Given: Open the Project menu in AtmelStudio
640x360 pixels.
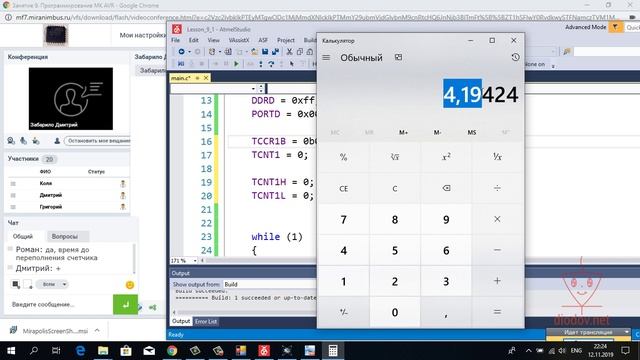Looking at the screenshot, I should [286, 40].
